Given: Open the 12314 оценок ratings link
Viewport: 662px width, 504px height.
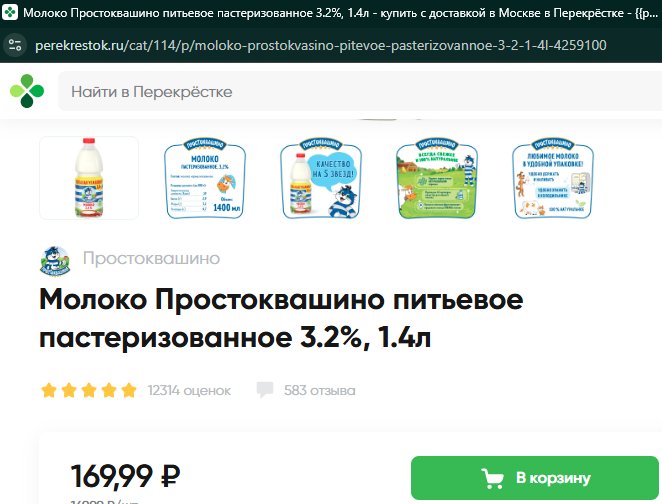Looking at the screenshot, I should point(189,390).
